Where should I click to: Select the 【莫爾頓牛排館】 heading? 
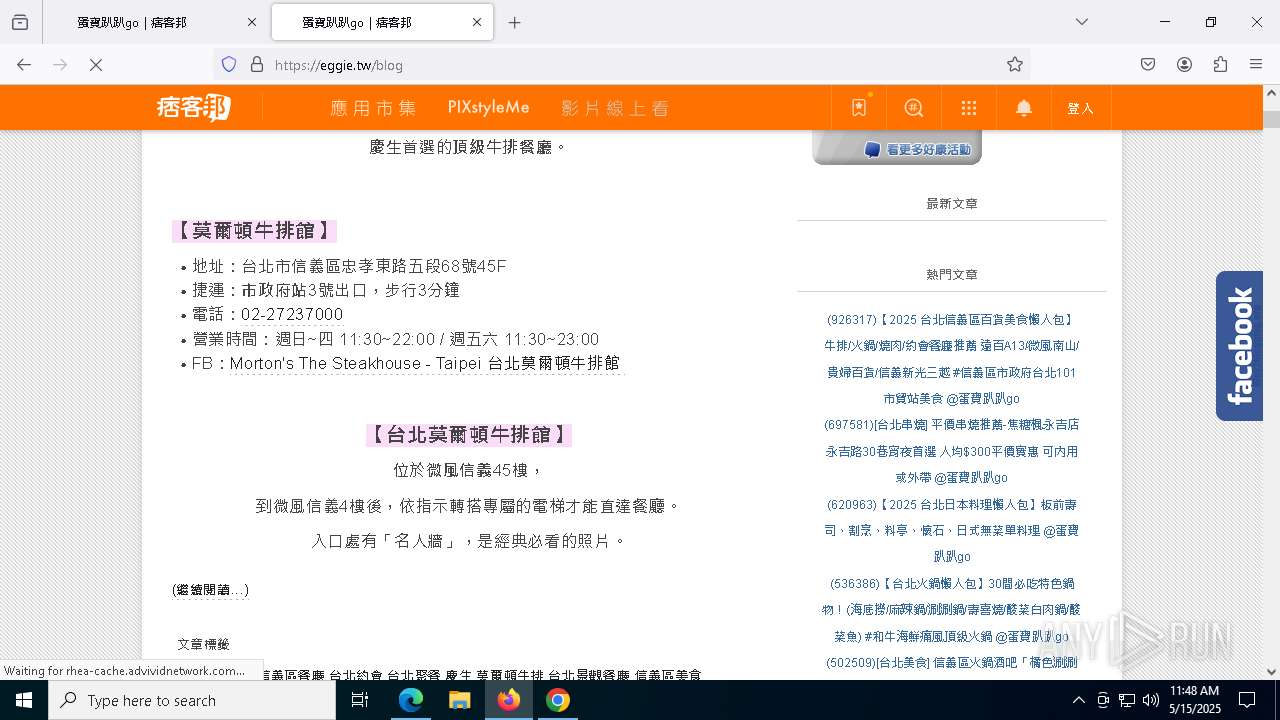pyautogui.click(x=254, y=231)
